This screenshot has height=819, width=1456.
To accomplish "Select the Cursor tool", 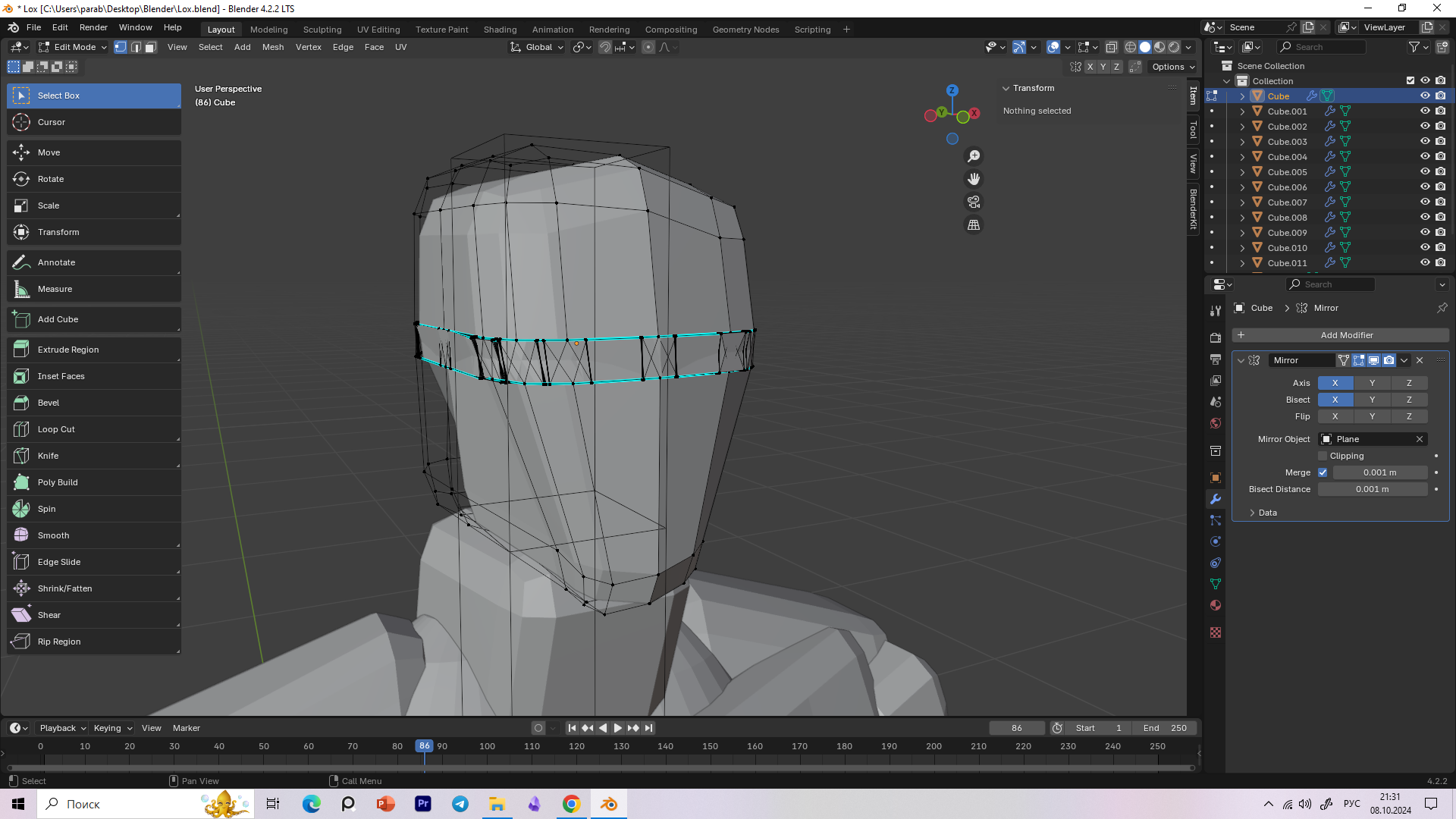I will 93,122.
